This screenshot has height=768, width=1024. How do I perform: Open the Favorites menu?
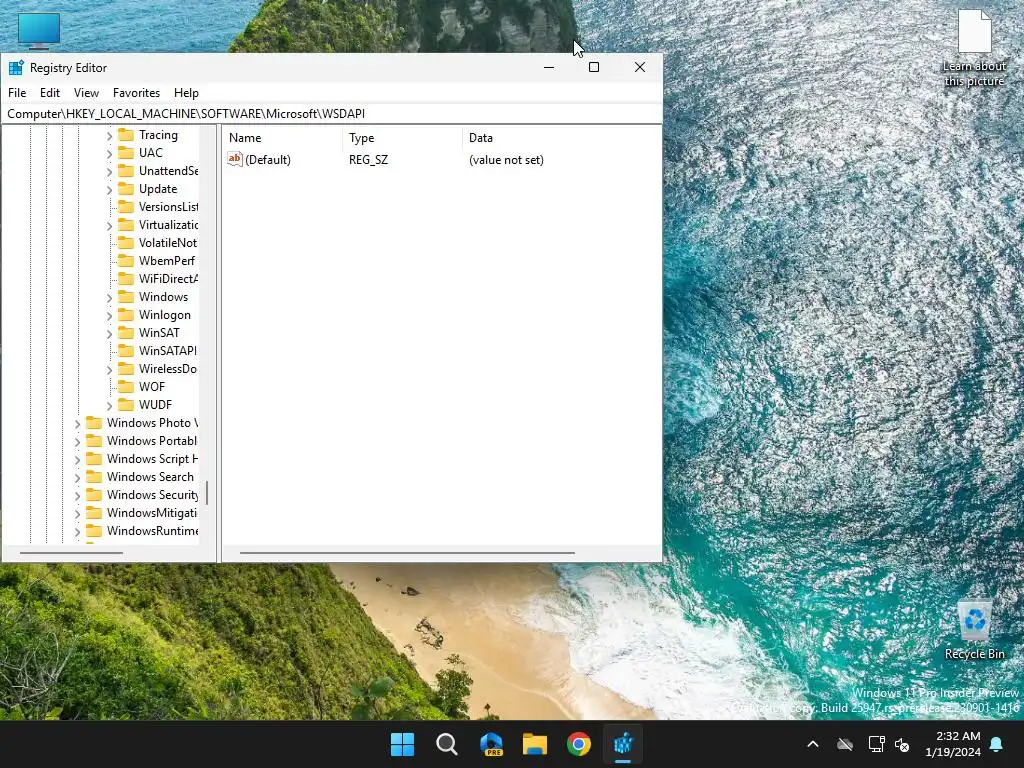(136, 93)
